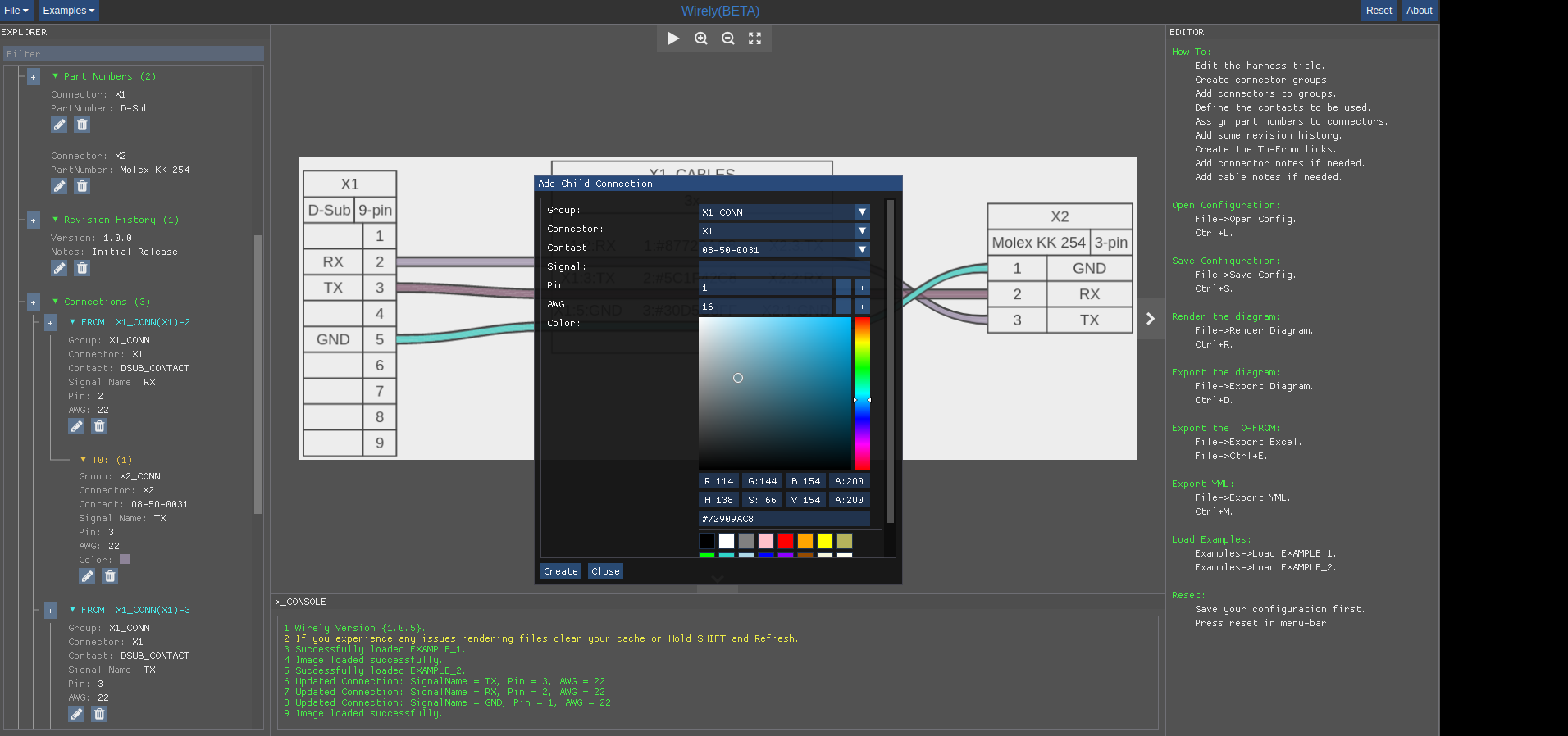Open the Examples menu
Image resolution: width=1568 pixels, height=736 pixels.
point(69,11)
